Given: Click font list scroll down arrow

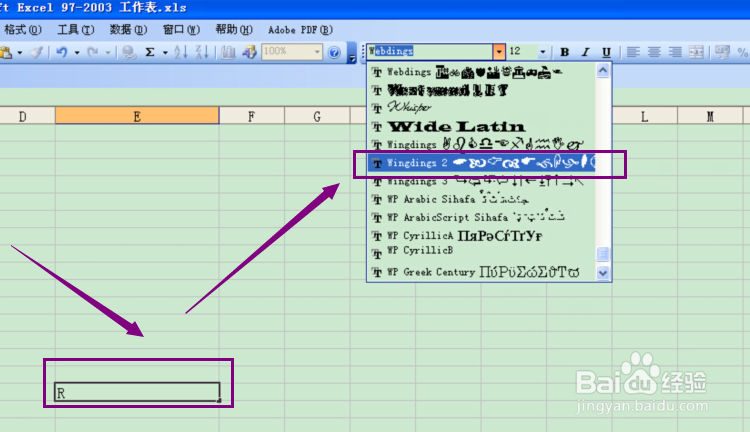Looking at the screenshot, I should pyautogui.click(x=603, y=273).
